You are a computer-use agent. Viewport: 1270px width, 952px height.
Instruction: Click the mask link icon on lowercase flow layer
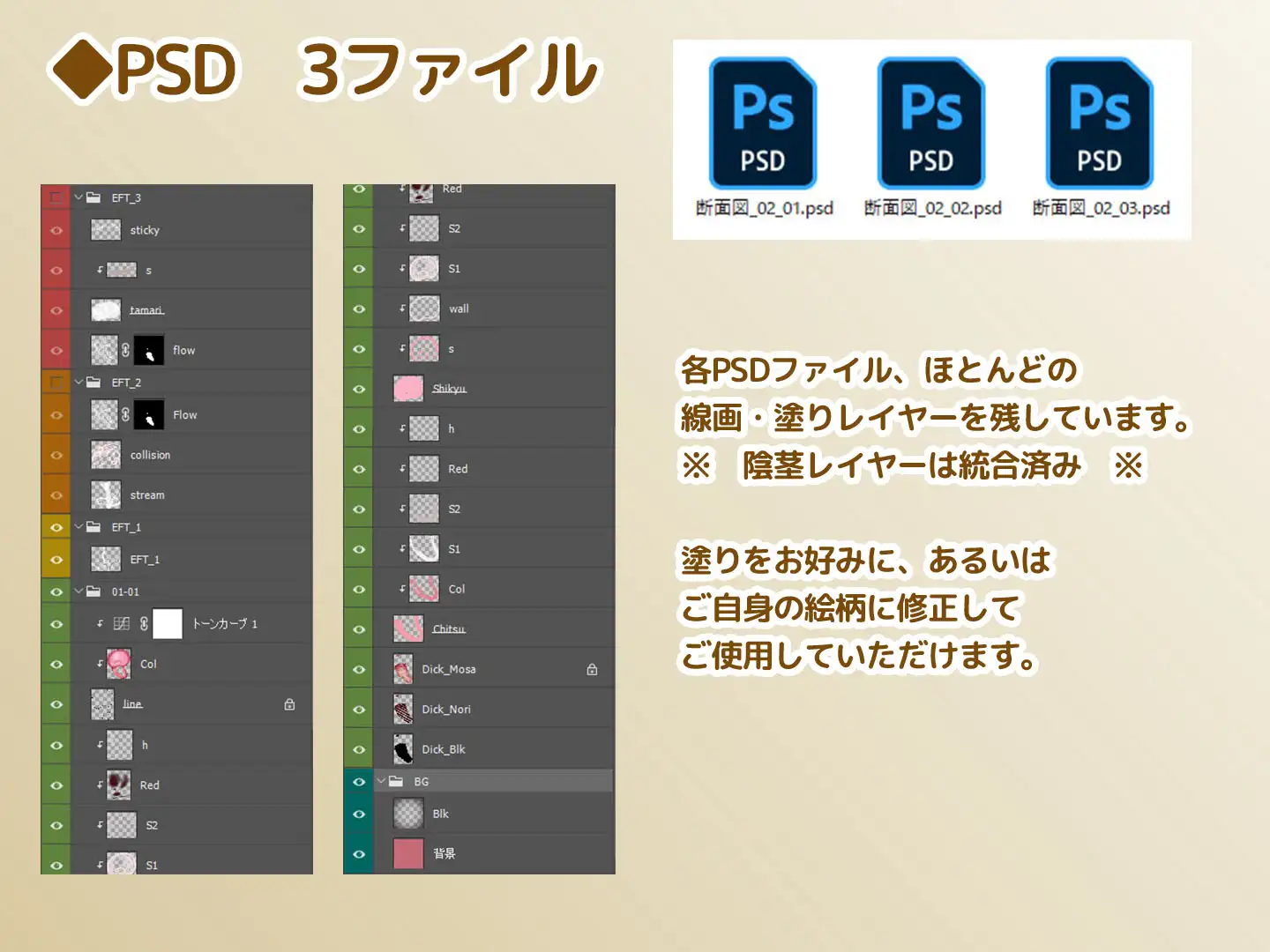point(126,350)
